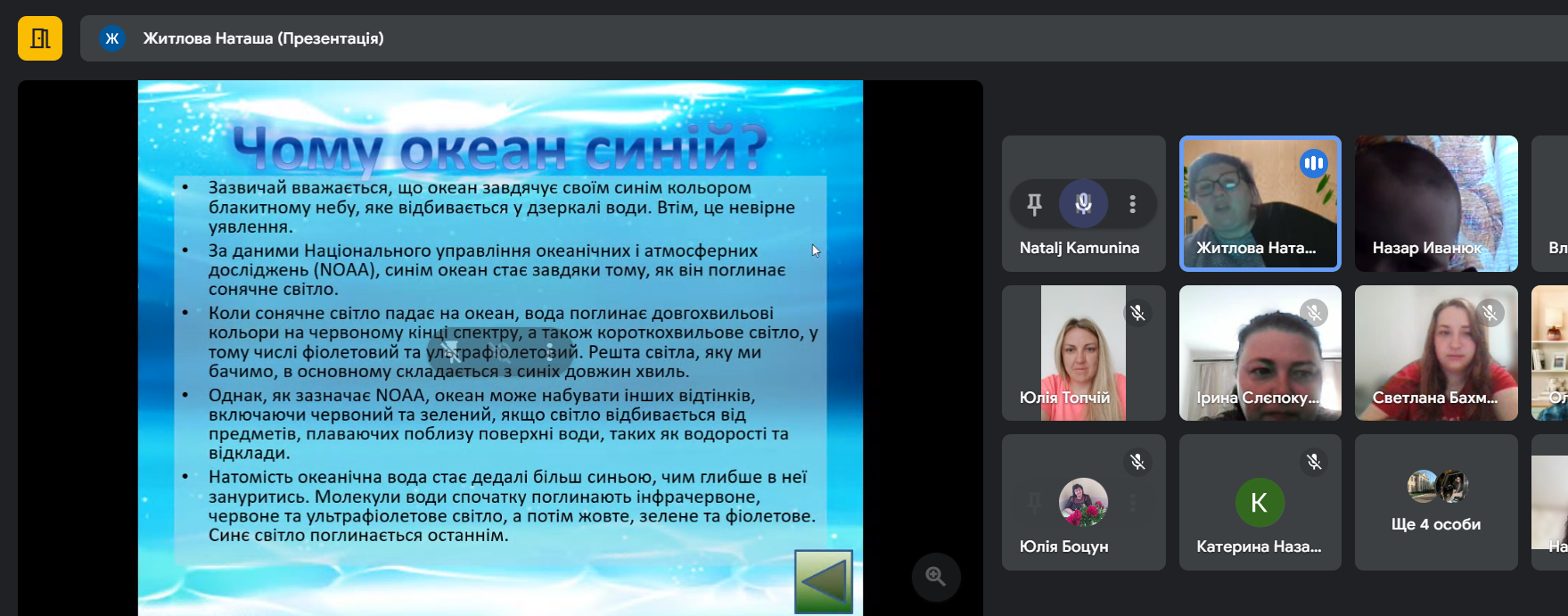Click the audio indicator on Житлова Наташа's tile
Image resolution: width=1568 pixels, height=616 pixels.
[1313, 163]
